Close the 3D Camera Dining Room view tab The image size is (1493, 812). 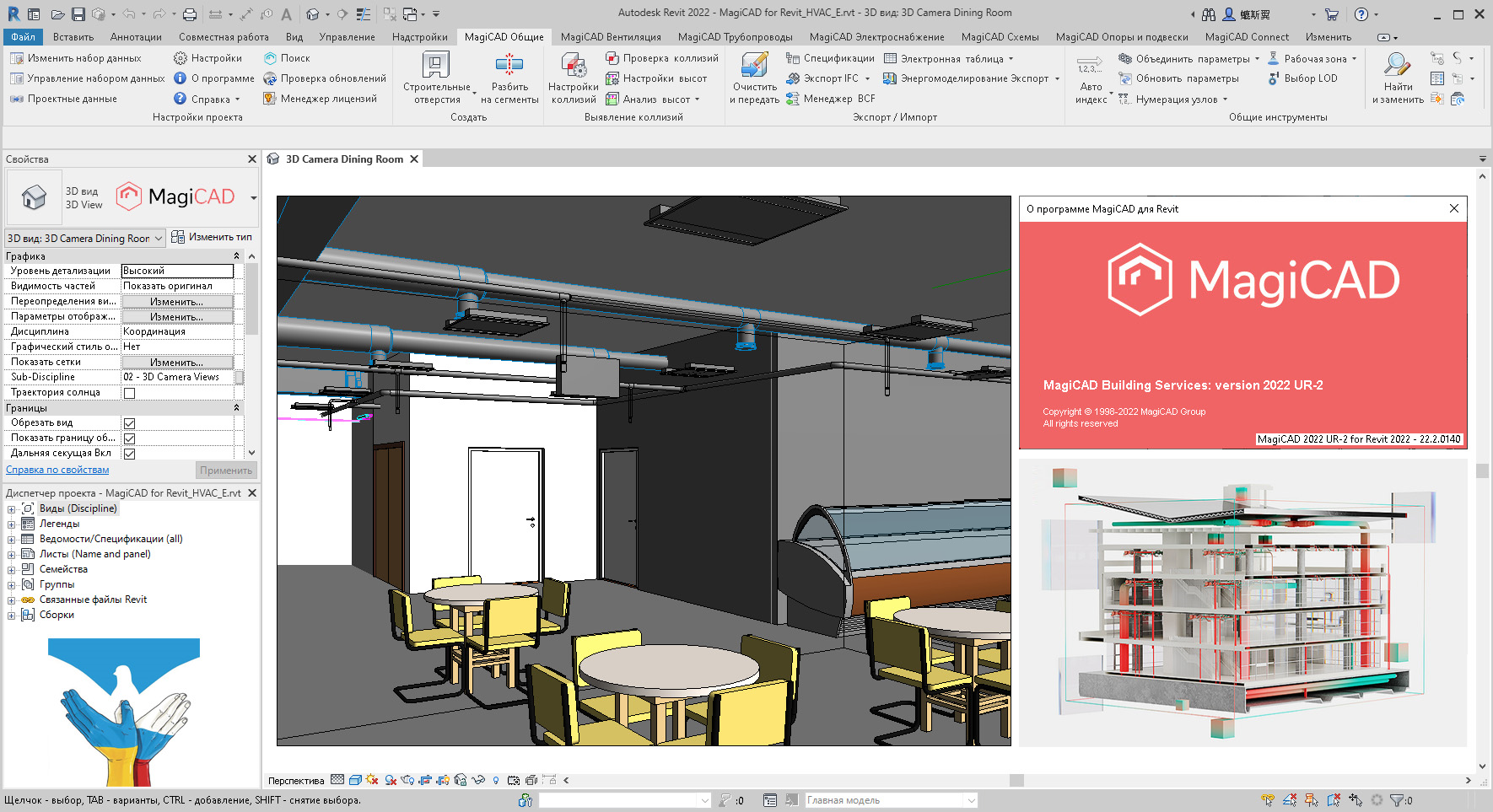click(414, 159)
